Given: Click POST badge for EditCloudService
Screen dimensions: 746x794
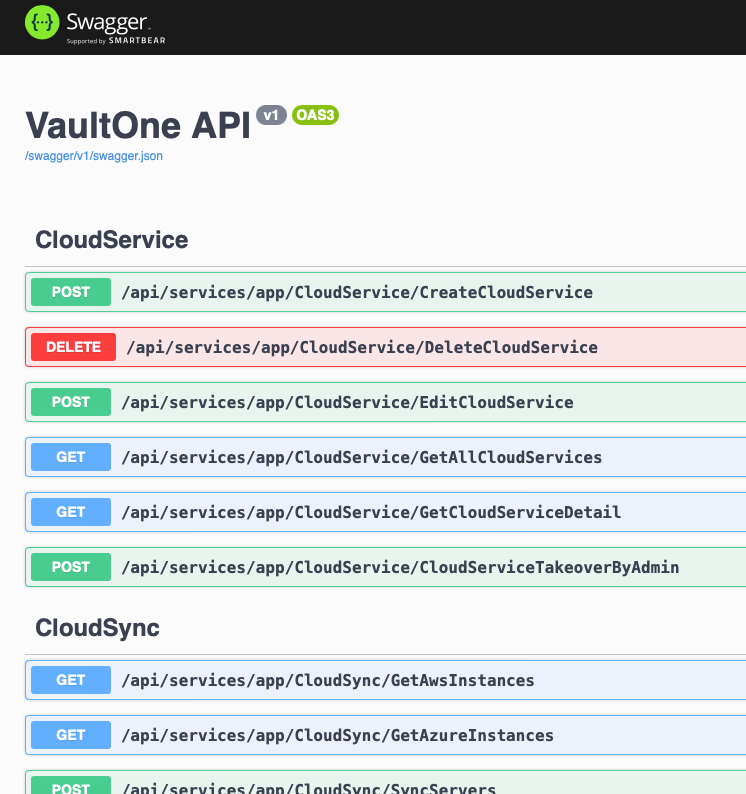Looking at the screenshot, I should tap(71, 402).
